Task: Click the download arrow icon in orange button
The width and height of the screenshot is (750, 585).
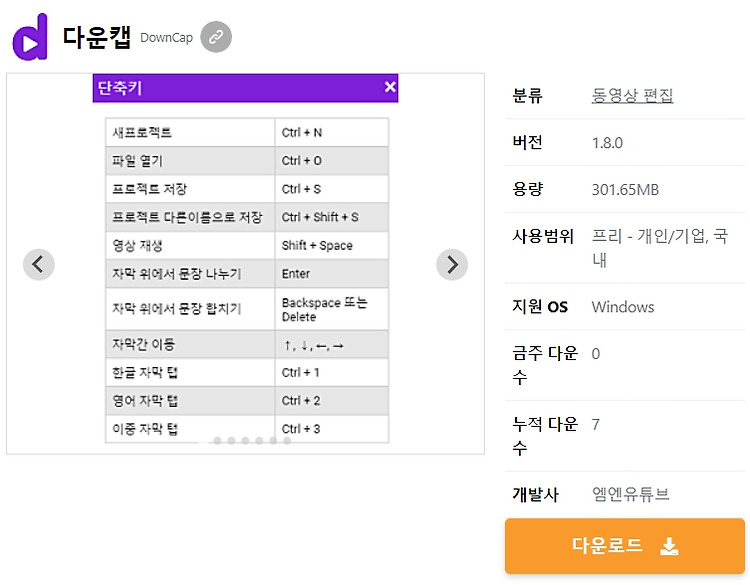Action: [x=669, y=546]
